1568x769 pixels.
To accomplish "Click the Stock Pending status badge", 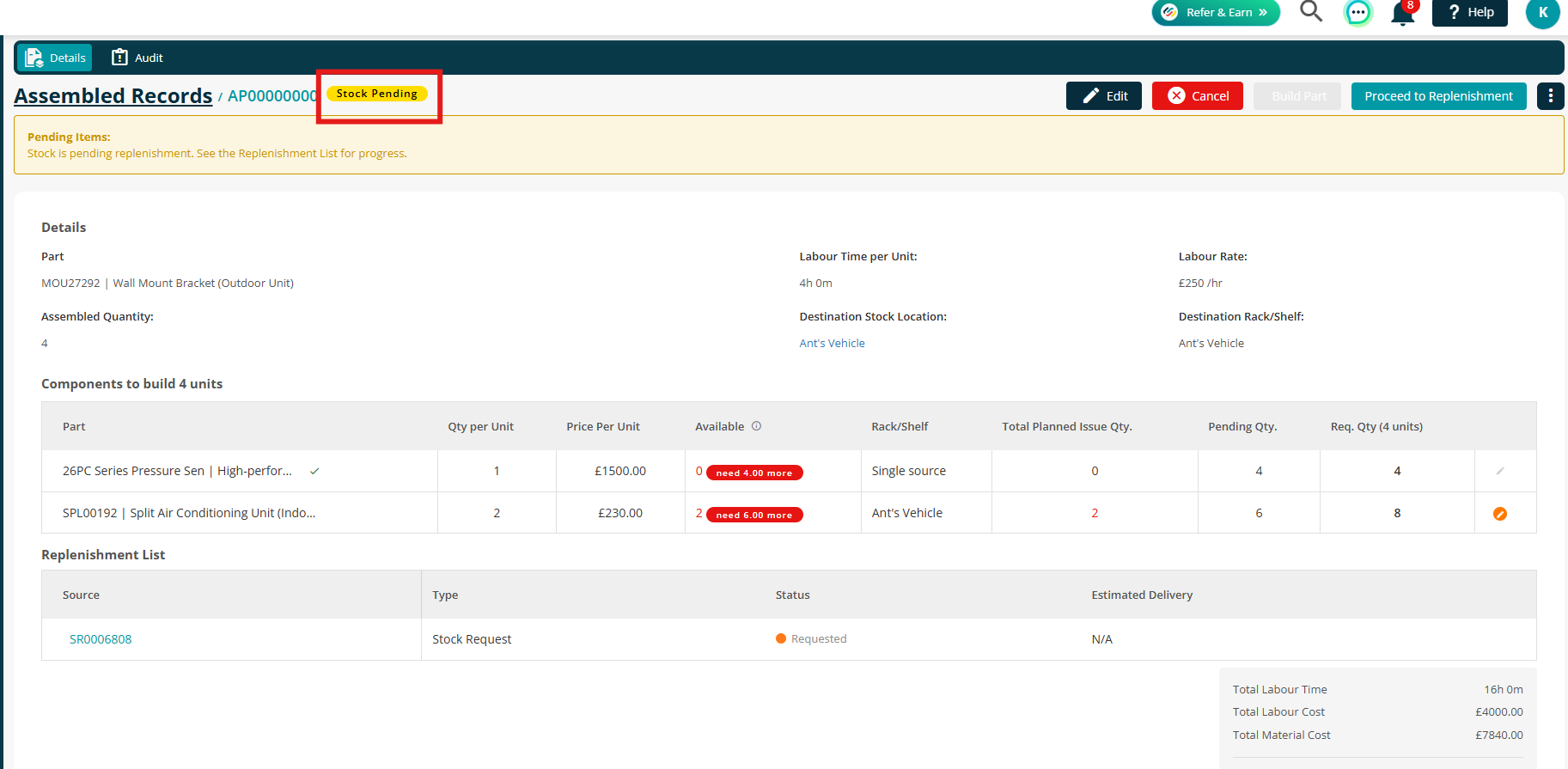I will pos(377,94).
